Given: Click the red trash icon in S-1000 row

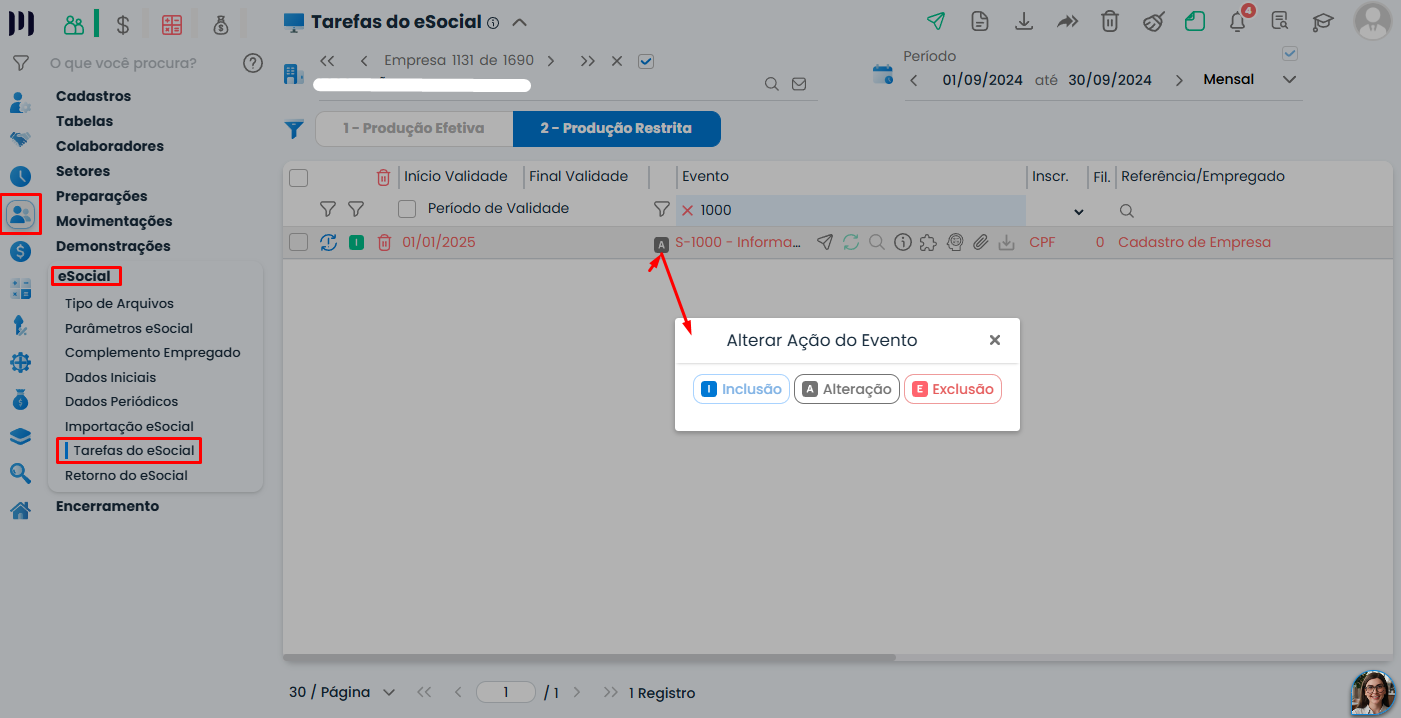Looking at the screenshot, I should [384, 242].
